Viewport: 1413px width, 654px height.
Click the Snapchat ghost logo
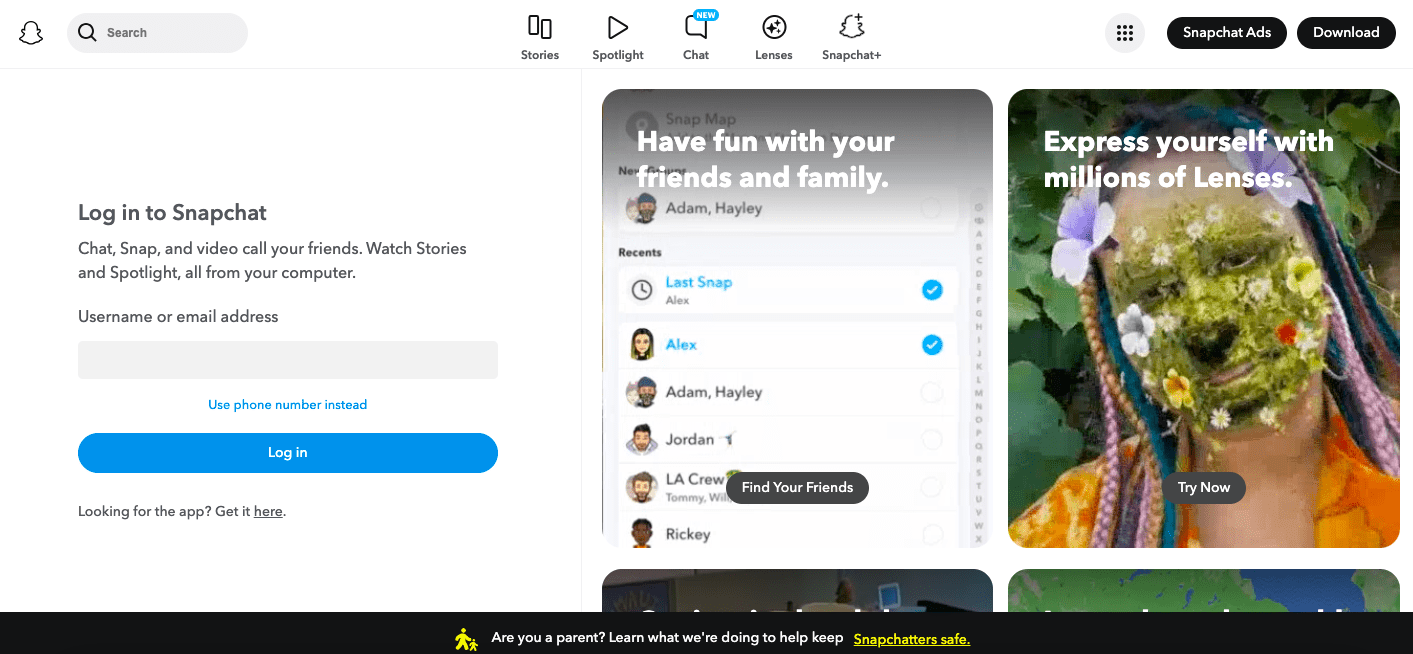click(31, 33)
